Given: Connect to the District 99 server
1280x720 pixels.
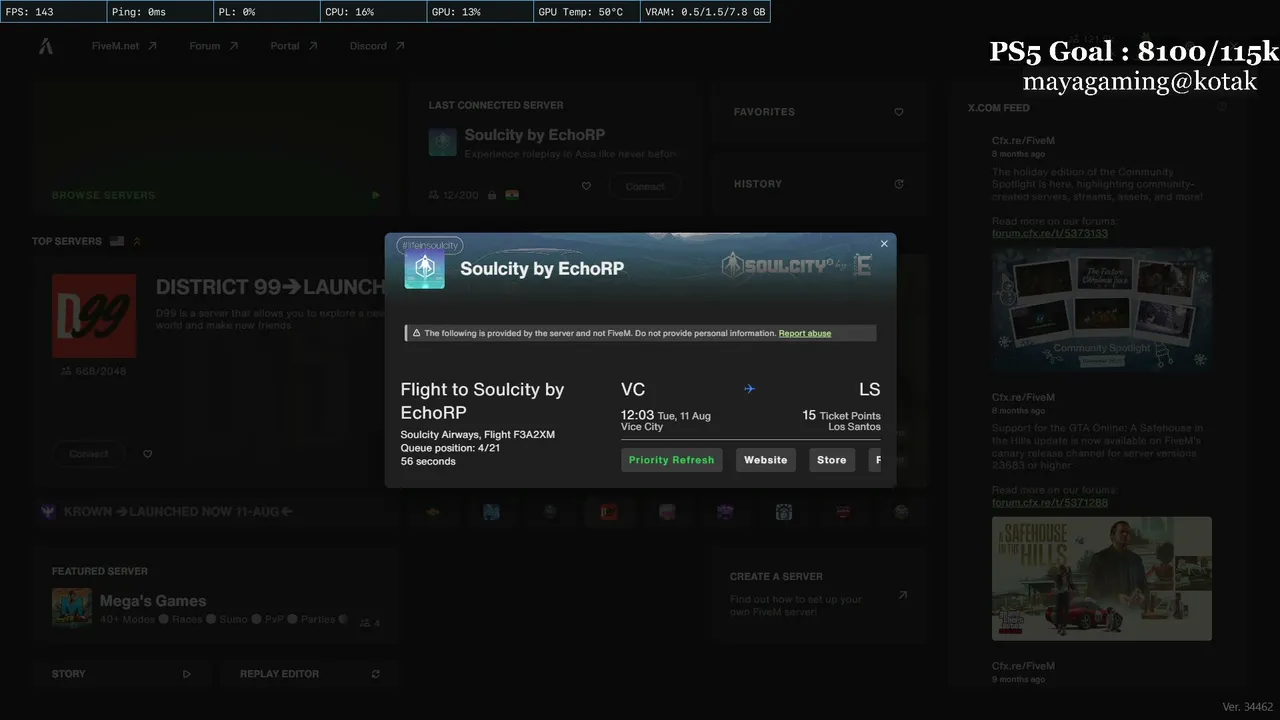Looking at the screenshot, I should point(89,454).
